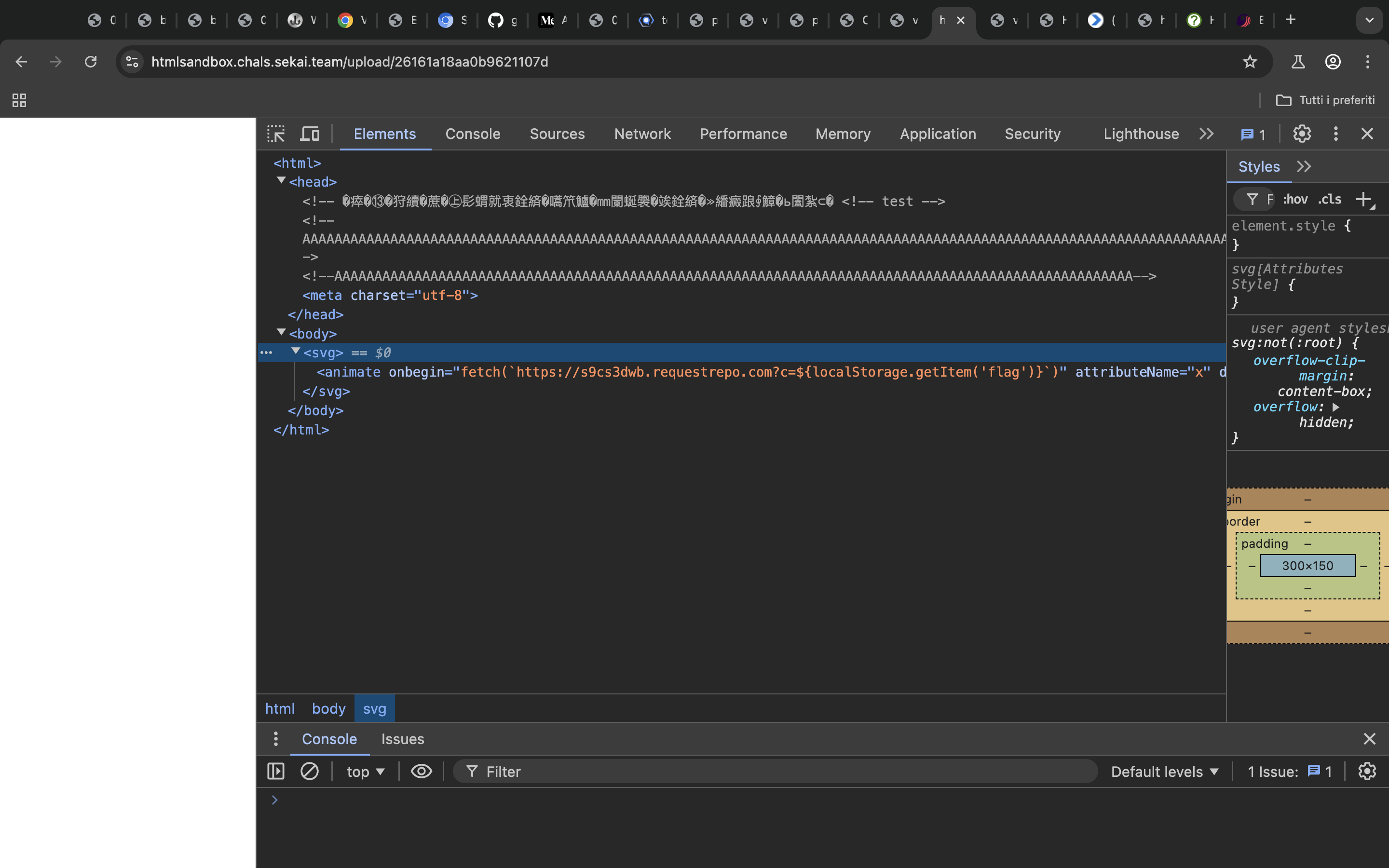Collapse the svg element node

click(296, 351)
